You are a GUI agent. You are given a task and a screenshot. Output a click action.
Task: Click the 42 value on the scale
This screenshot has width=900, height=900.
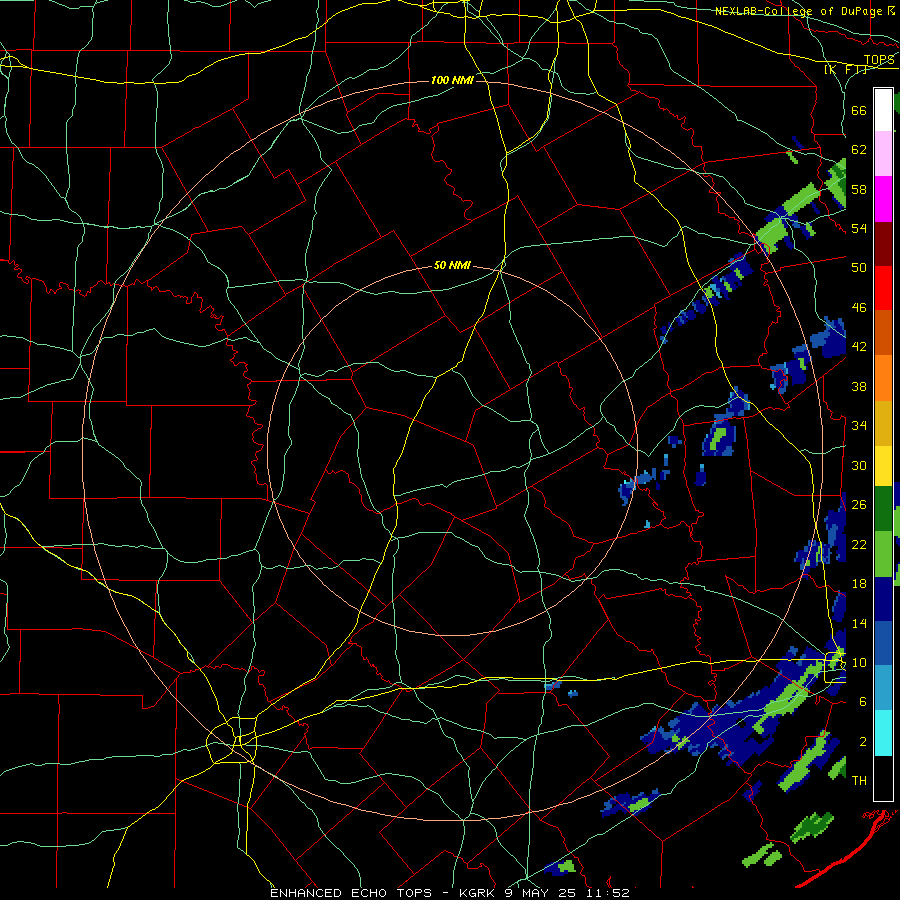tap(859, 347)
